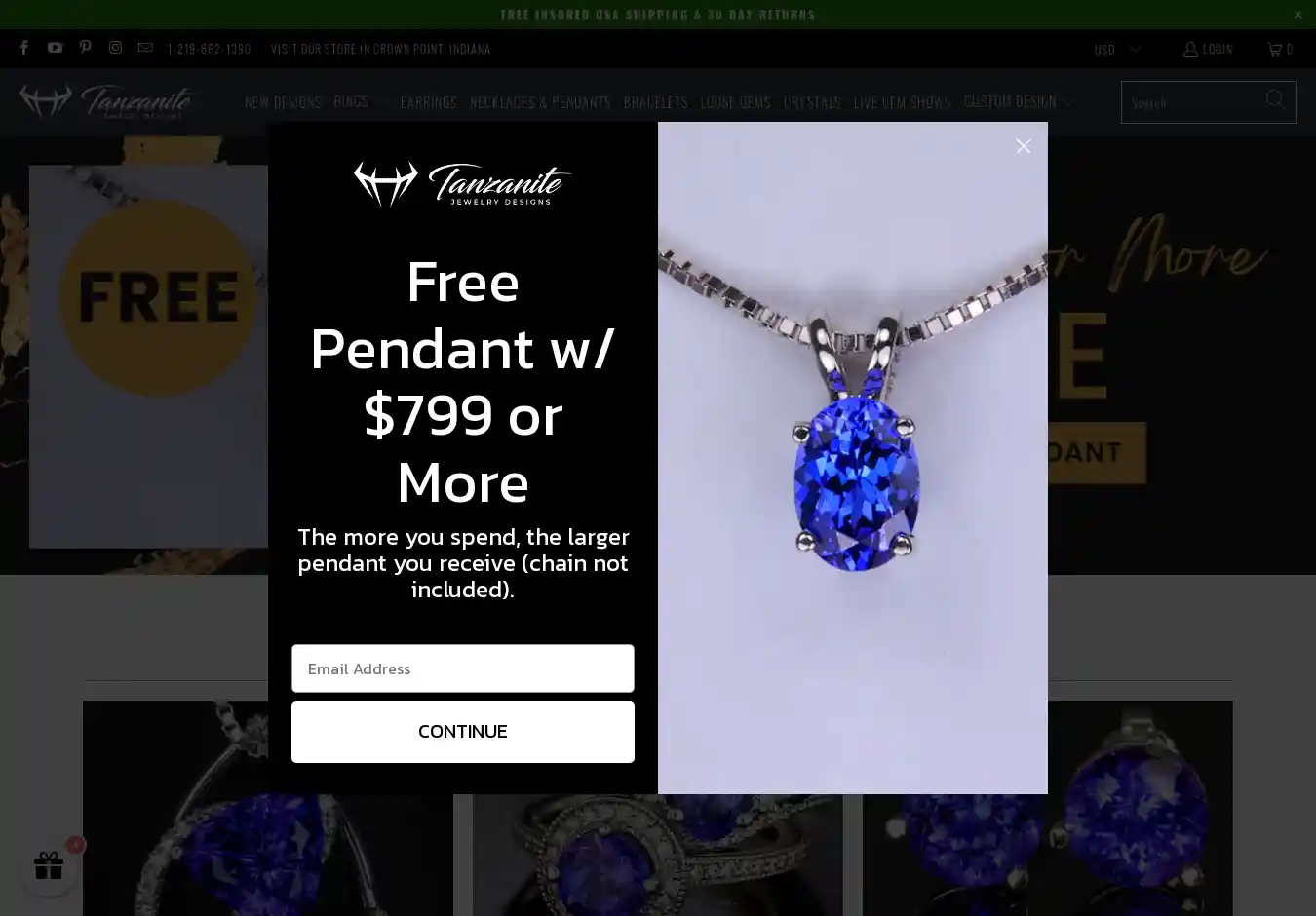Screen dimensions: 1316x916
Task: Focus the Email Address field
Action: pos(463,668)
